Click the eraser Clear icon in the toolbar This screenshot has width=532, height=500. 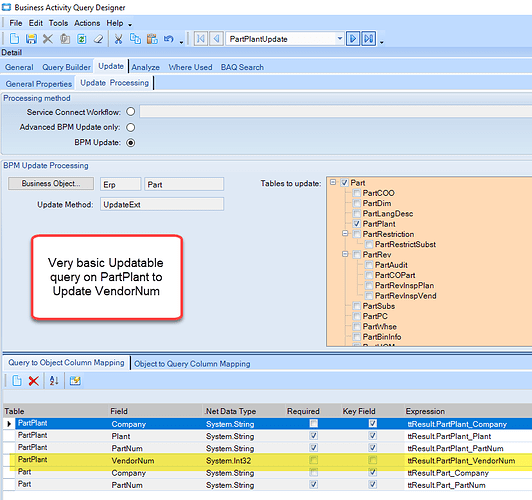coord(98,39)
